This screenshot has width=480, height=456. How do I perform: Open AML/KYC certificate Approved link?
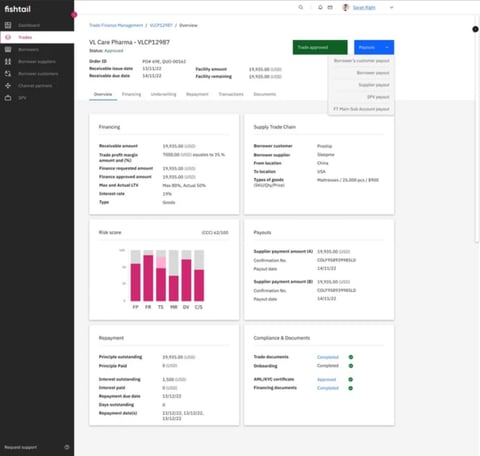click(x=327, y=379)
